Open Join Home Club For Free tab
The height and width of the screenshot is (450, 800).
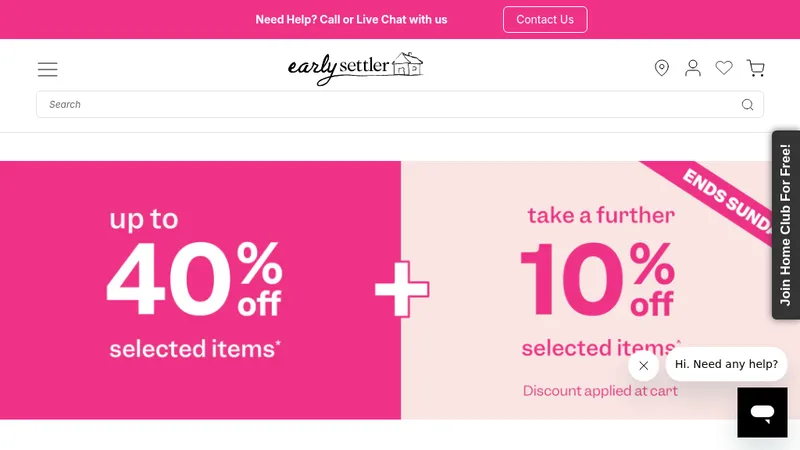tap(786, 225)
